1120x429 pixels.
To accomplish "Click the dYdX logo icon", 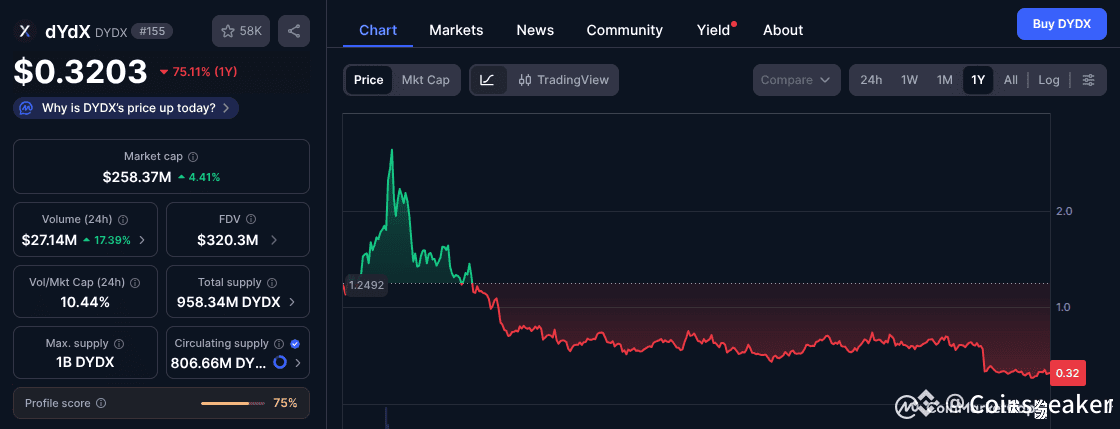I will pos(26,31).
